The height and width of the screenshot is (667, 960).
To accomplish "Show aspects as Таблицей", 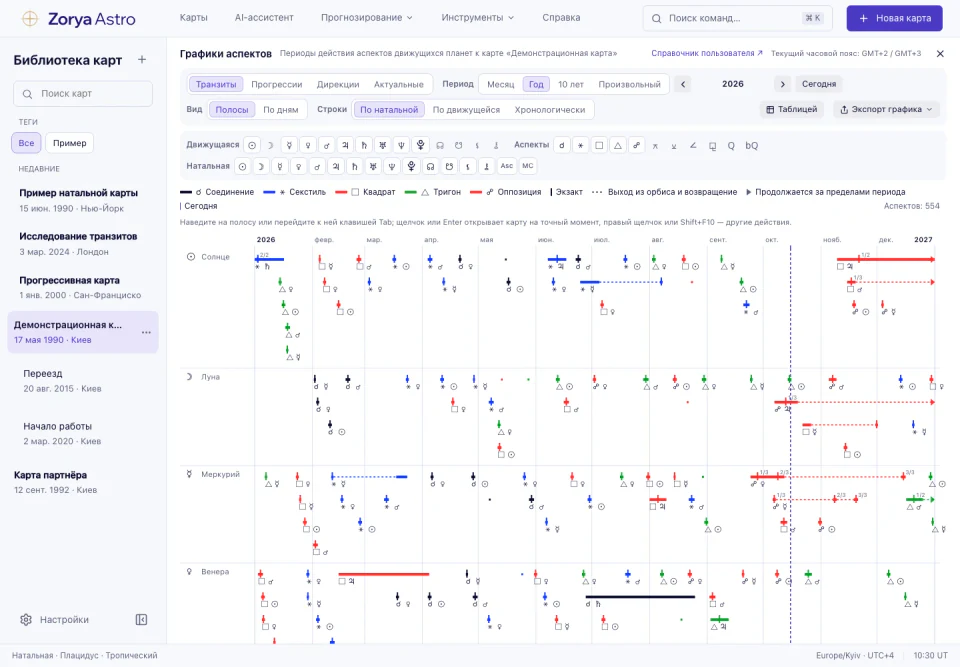I will 792,110.
